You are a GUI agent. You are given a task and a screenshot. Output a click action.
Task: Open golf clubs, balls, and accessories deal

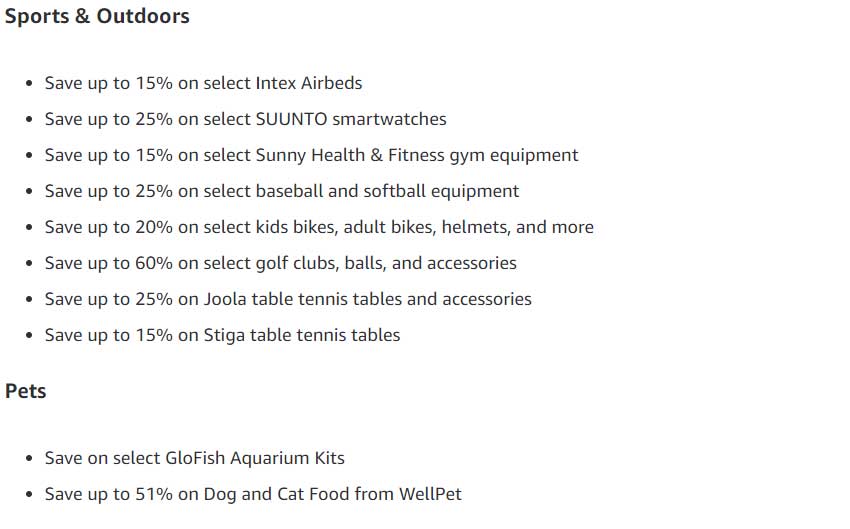[x=280, y=263]
